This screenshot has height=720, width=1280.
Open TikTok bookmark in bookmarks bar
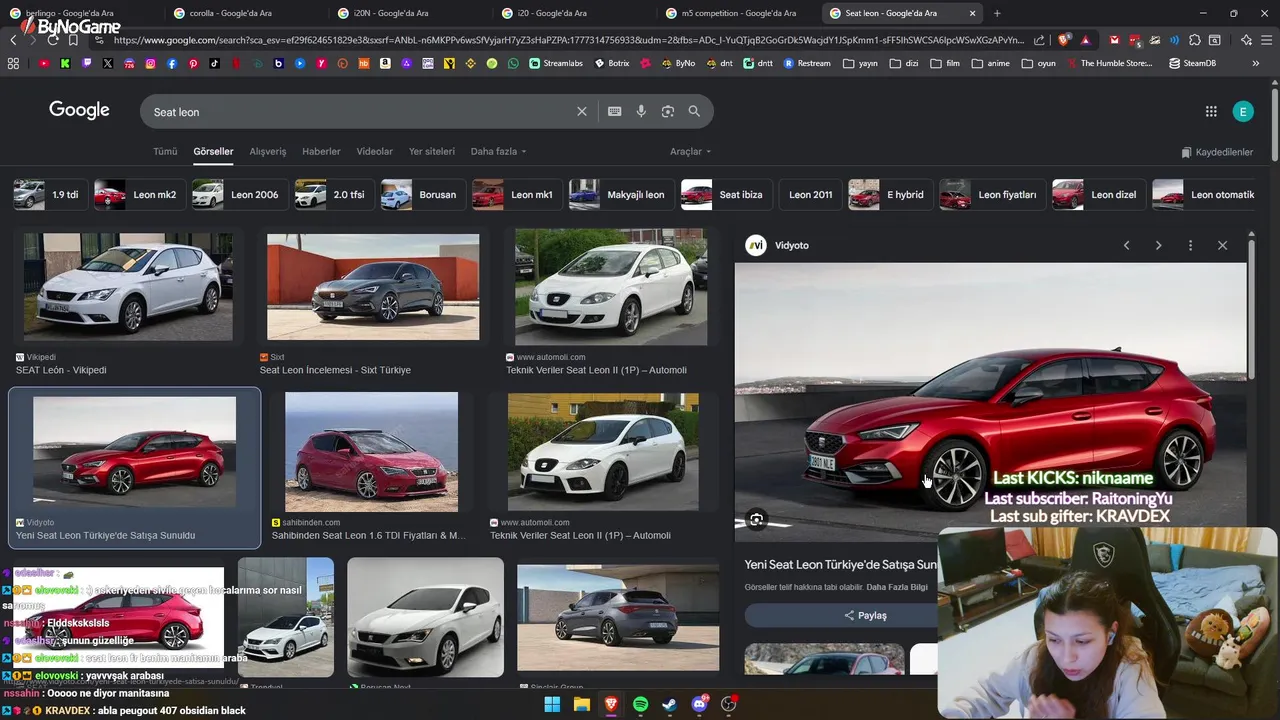(x=214, y=63)
